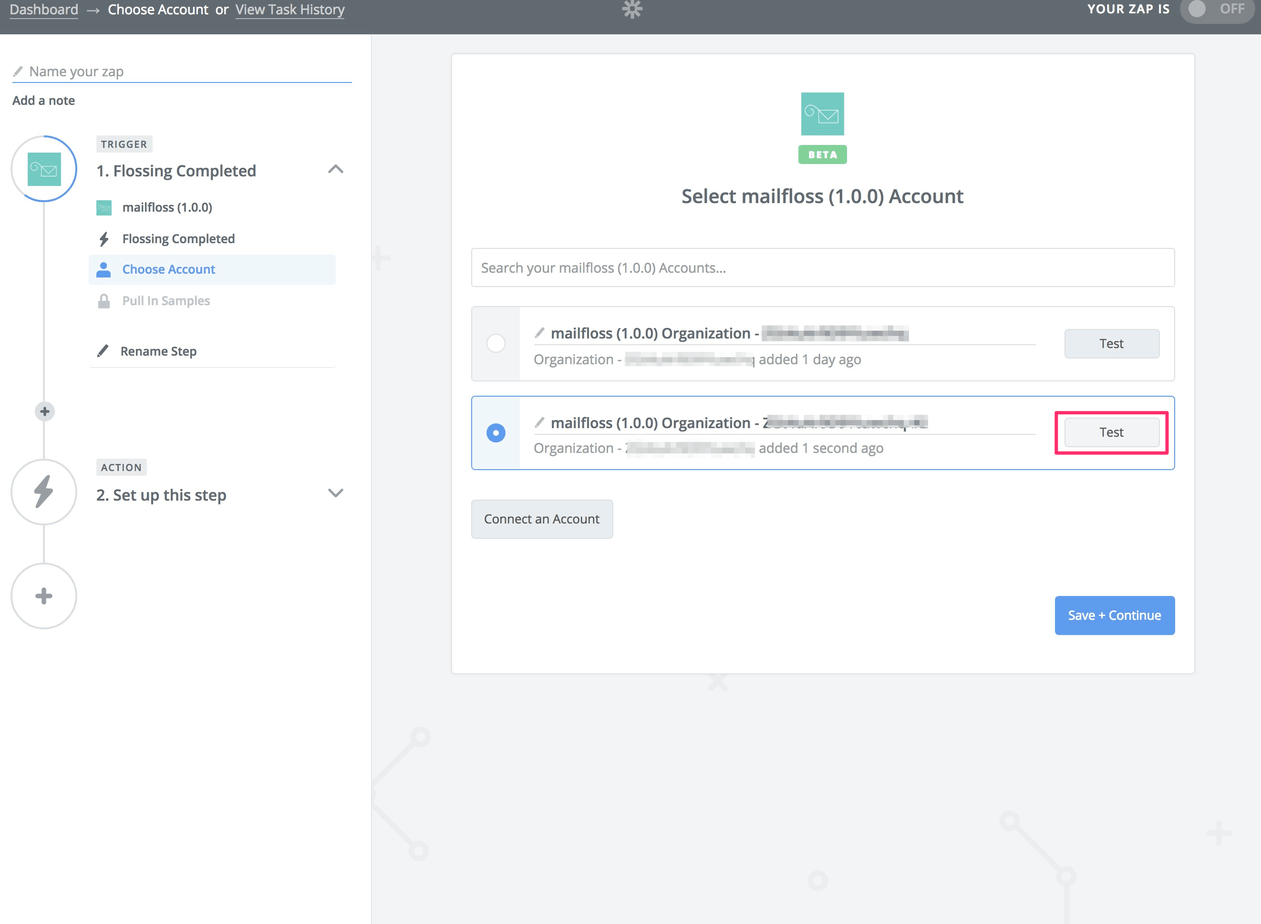1261x924 pixels.
Task: Click the lock icon beside Pull In Samples
Action: click(x=104, y=301)
